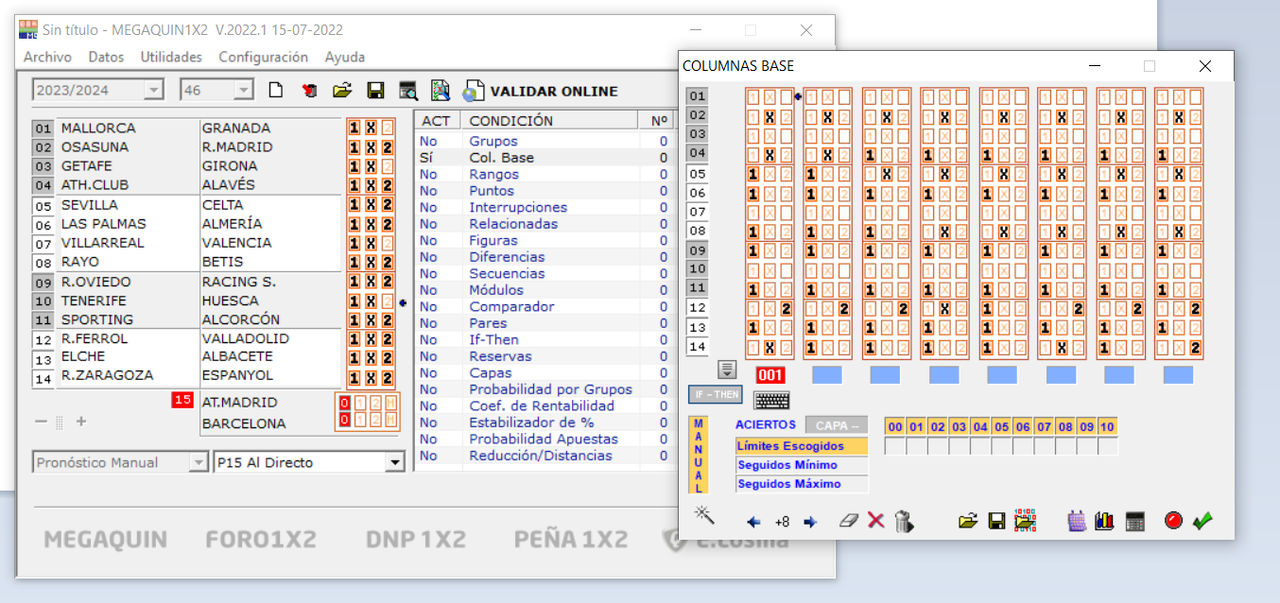Confirm with the green checkmark icon
Image resolution: width=1280 pixels, height=603 pixels.
click(x=1203, y=521)
